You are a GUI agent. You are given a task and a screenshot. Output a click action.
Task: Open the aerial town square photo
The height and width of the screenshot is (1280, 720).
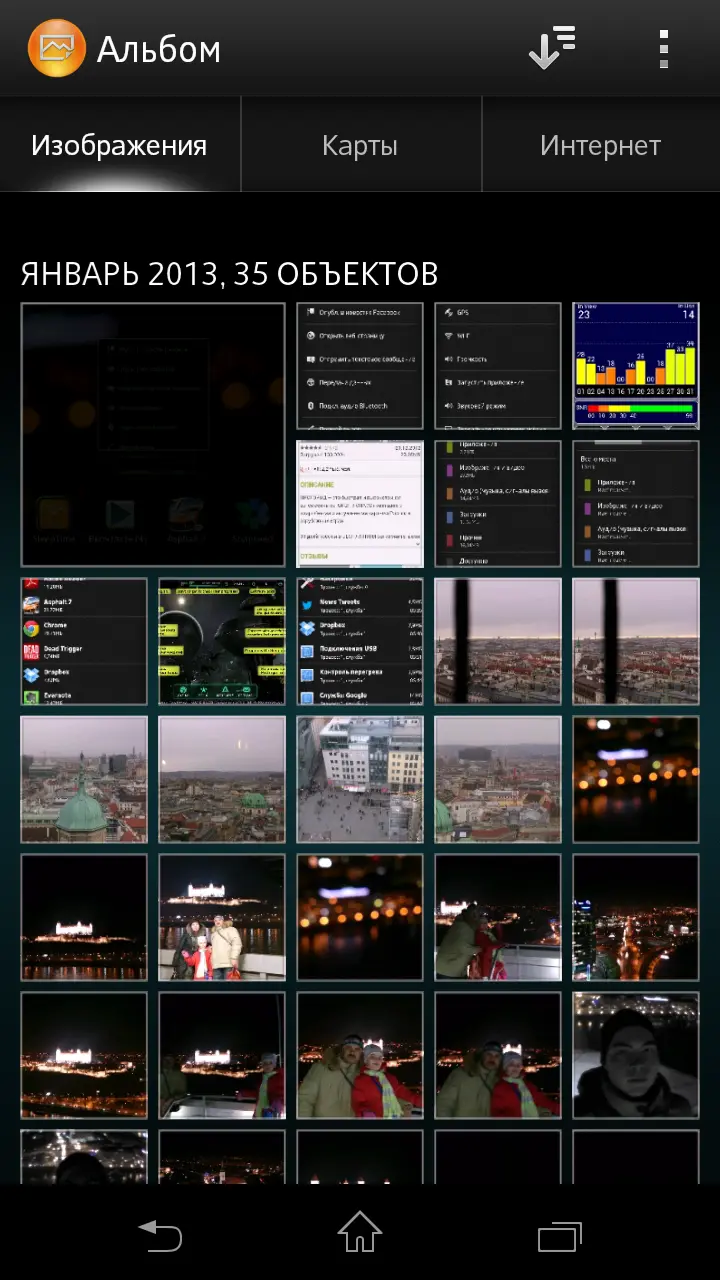(360, 779)
